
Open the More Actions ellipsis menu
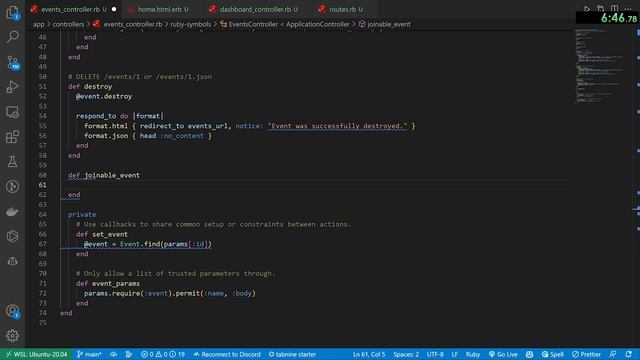[628, 9]
